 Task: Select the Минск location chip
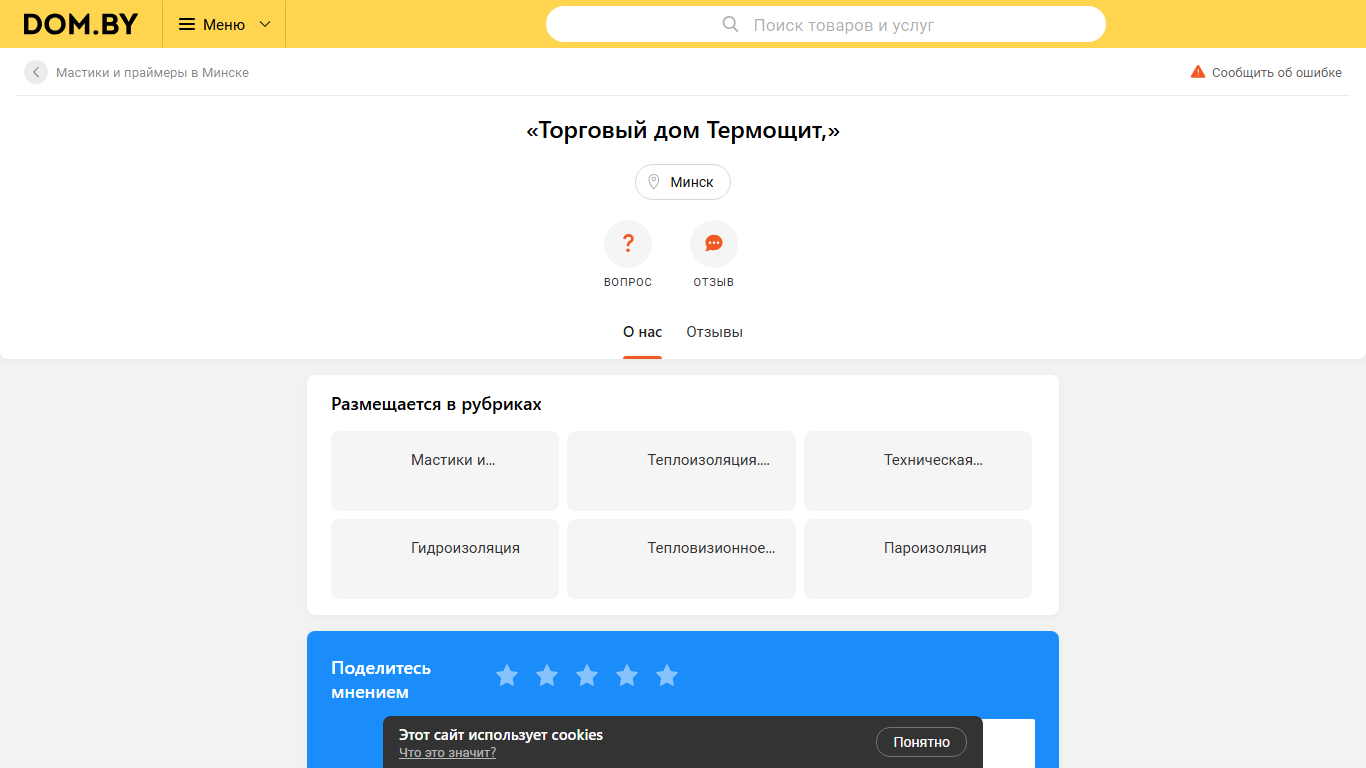pos(683,182)
